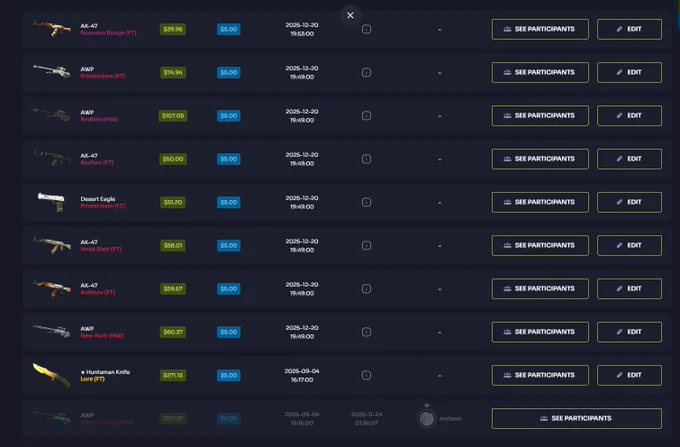Click the square icon in the AK-47 Redline row

[366, 159]
